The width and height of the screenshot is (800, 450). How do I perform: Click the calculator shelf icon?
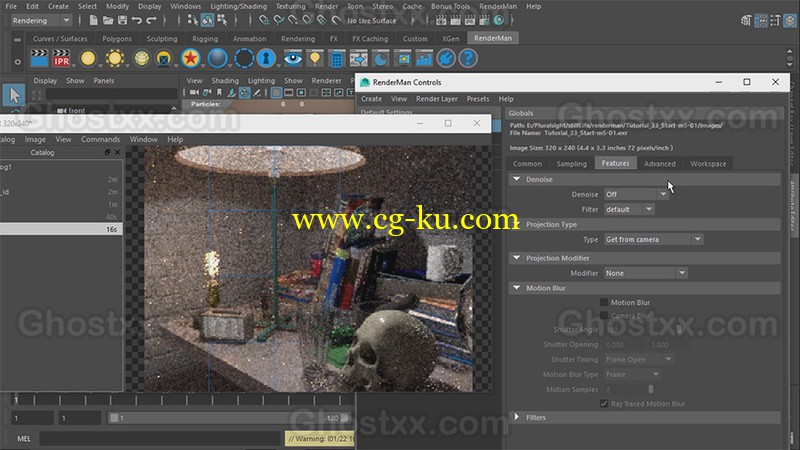coord(337,59)
